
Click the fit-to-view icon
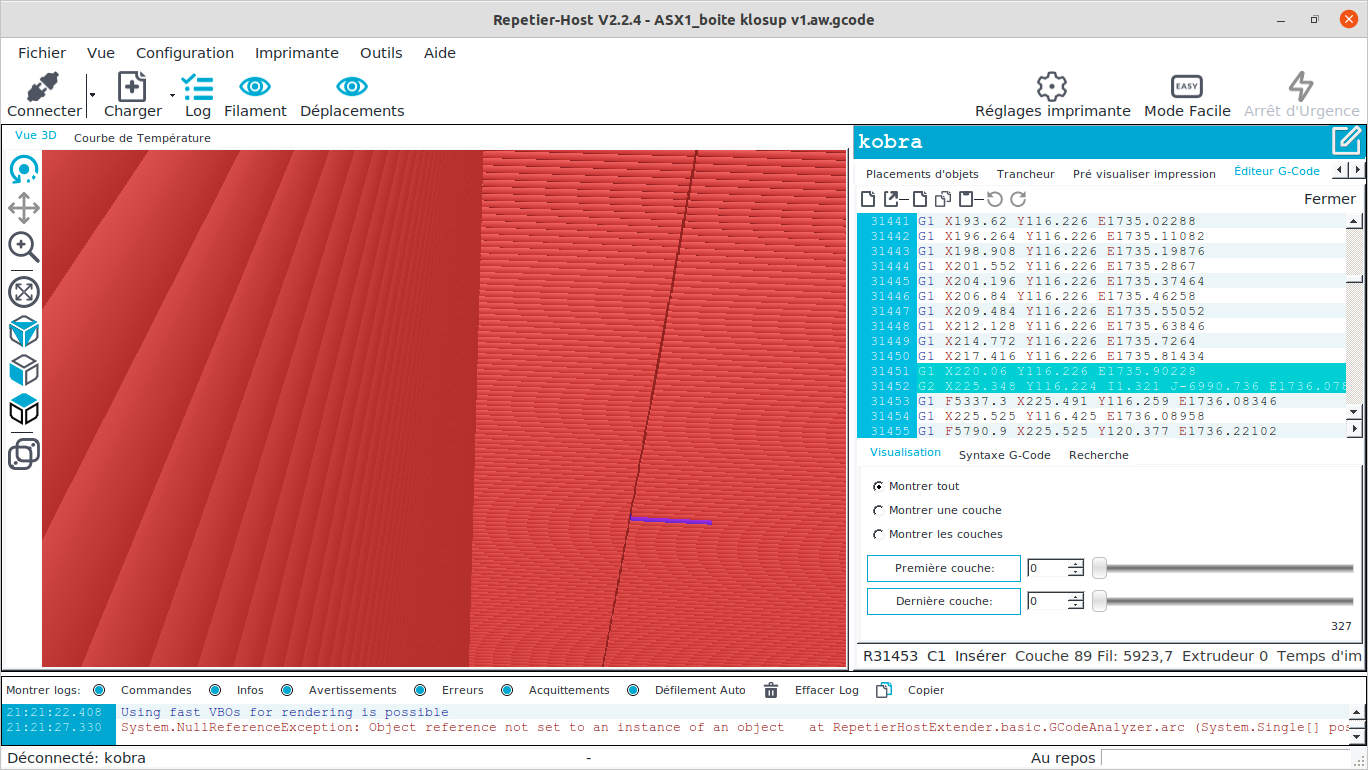coord(24,292)
